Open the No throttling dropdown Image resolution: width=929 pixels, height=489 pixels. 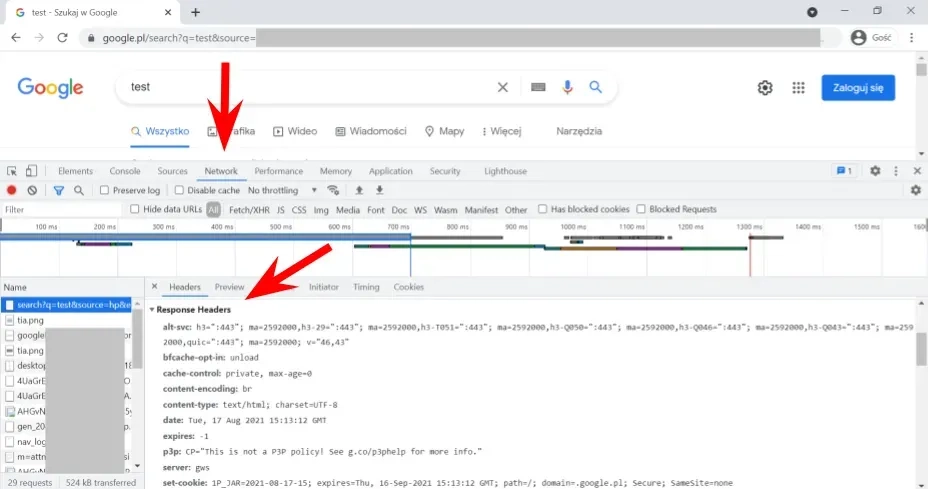(282, 190)
